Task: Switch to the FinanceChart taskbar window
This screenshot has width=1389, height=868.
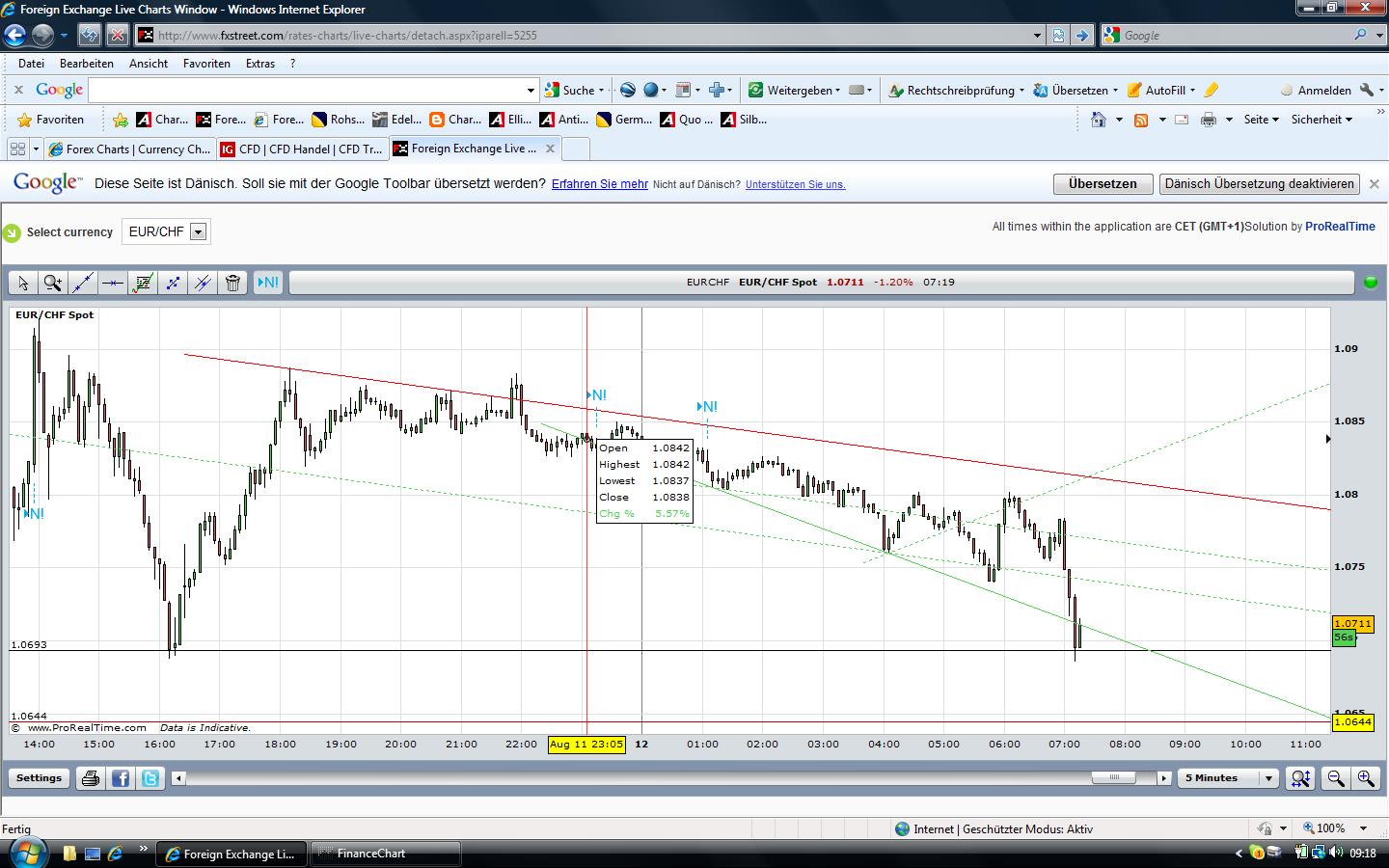Action: pyautogui.click(x=386, y=854)
